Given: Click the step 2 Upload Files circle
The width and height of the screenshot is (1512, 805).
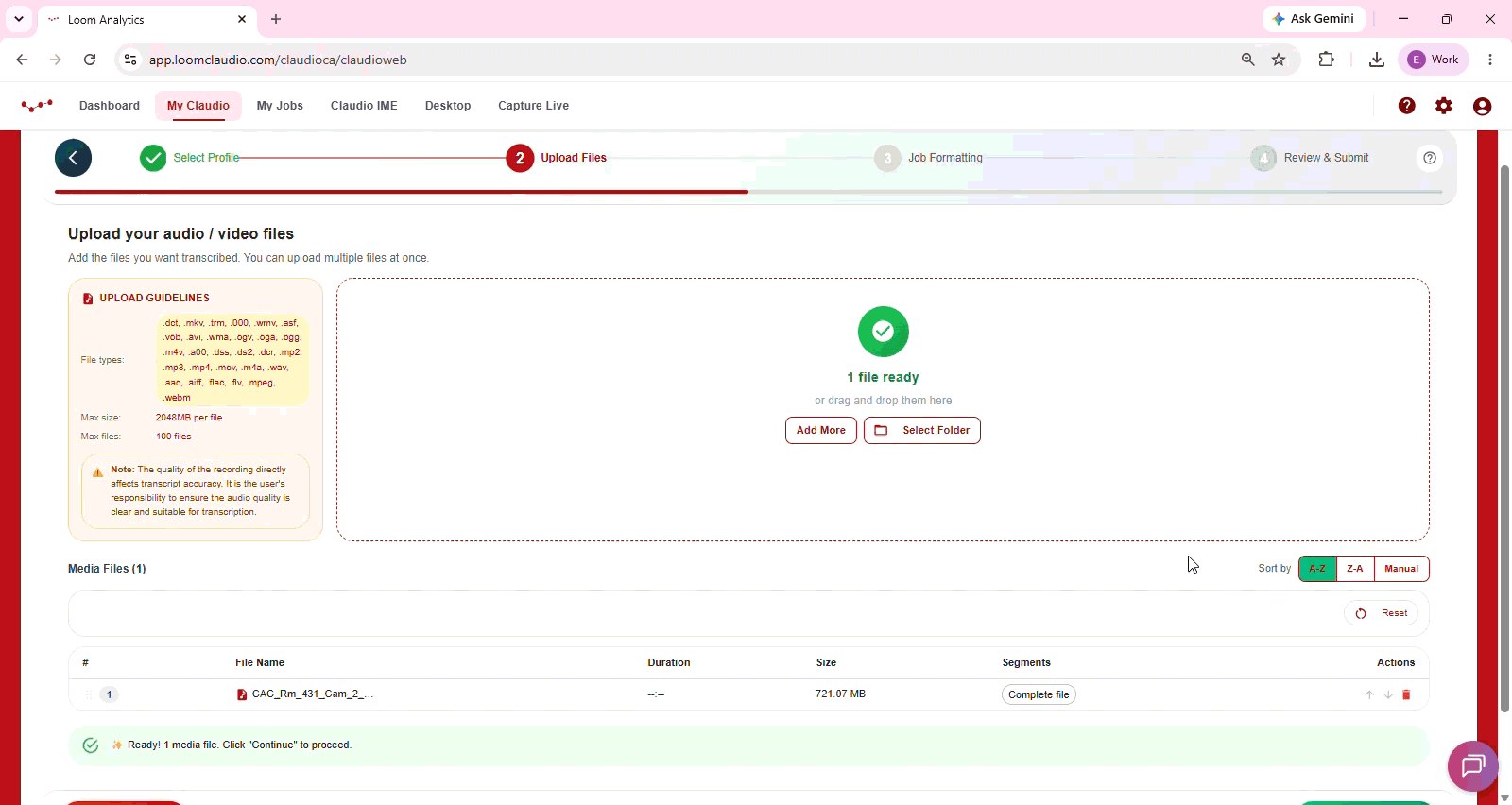Looking at the screenshot, I should [x=520, y=158].
